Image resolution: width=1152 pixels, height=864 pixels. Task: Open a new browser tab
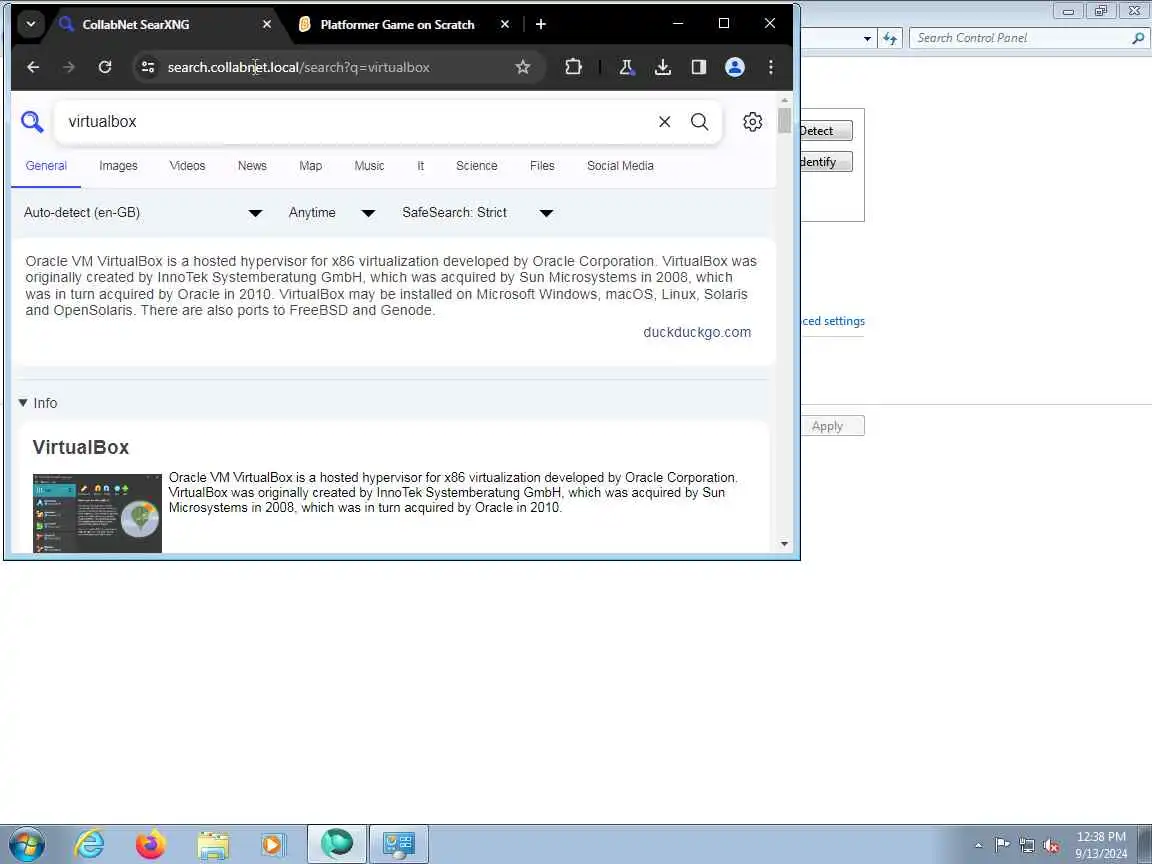541,24
